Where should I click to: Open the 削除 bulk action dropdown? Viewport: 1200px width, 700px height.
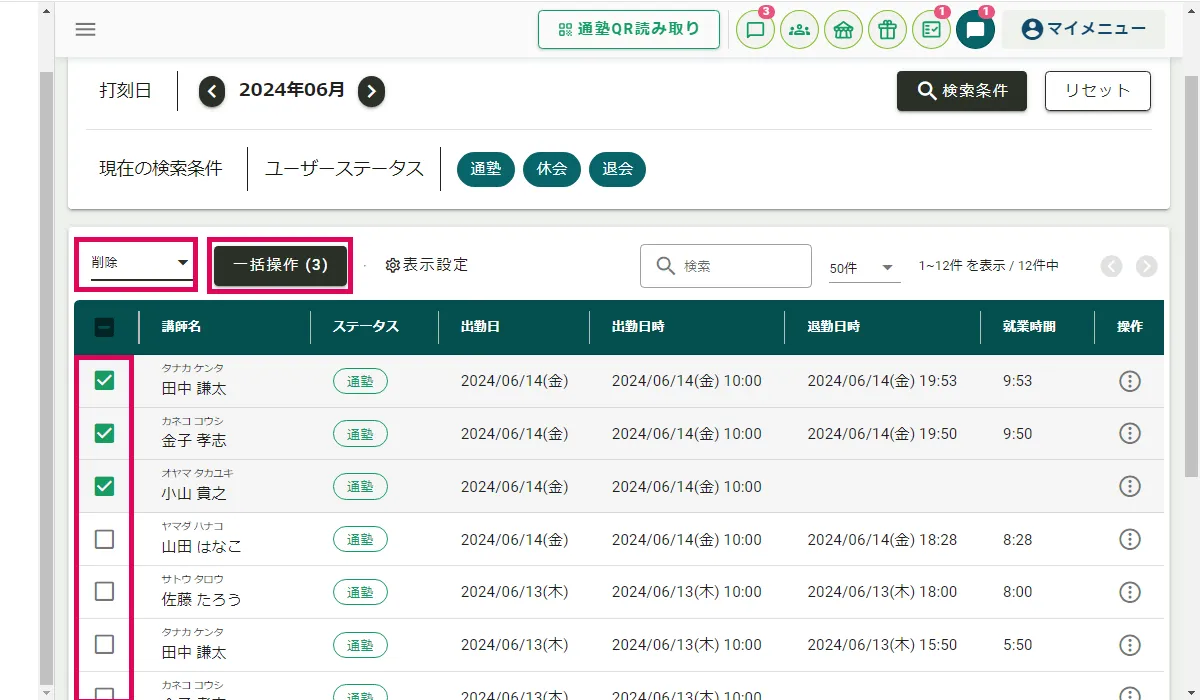click(x=140, y=264)
